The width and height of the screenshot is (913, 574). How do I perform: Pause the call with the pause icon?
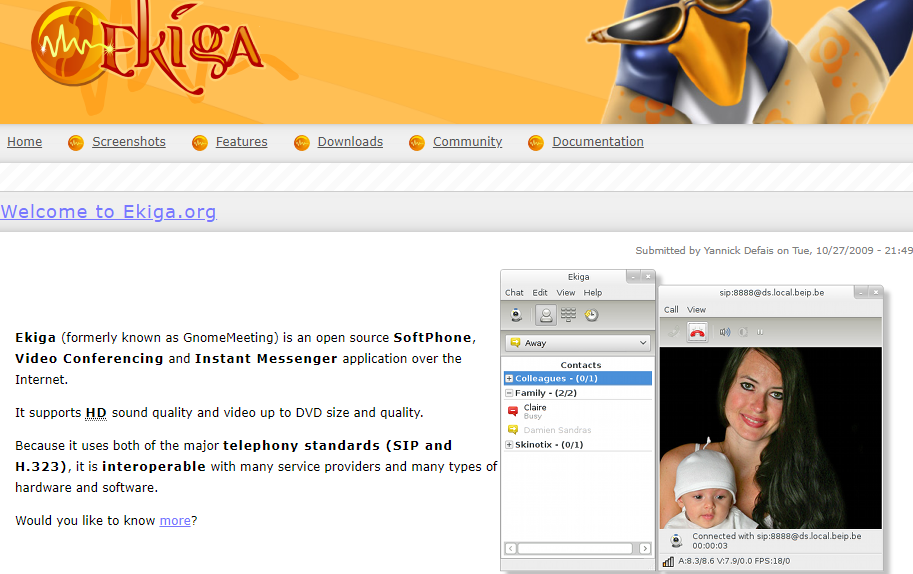click(760, 332)
